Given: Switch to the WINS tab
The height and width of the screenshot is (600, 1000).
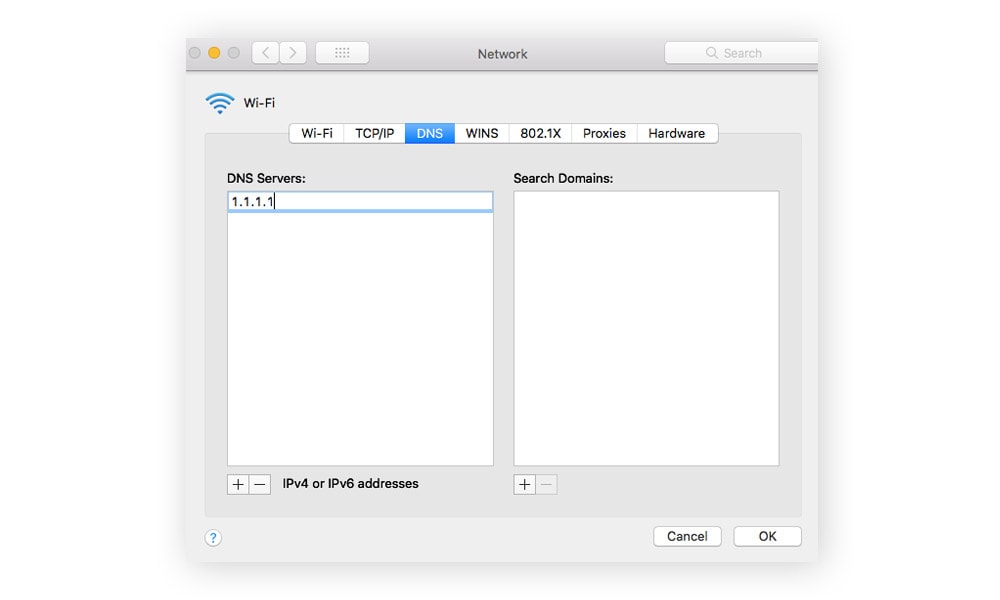Looking at the screenshot, I should [x=482, y=133].
